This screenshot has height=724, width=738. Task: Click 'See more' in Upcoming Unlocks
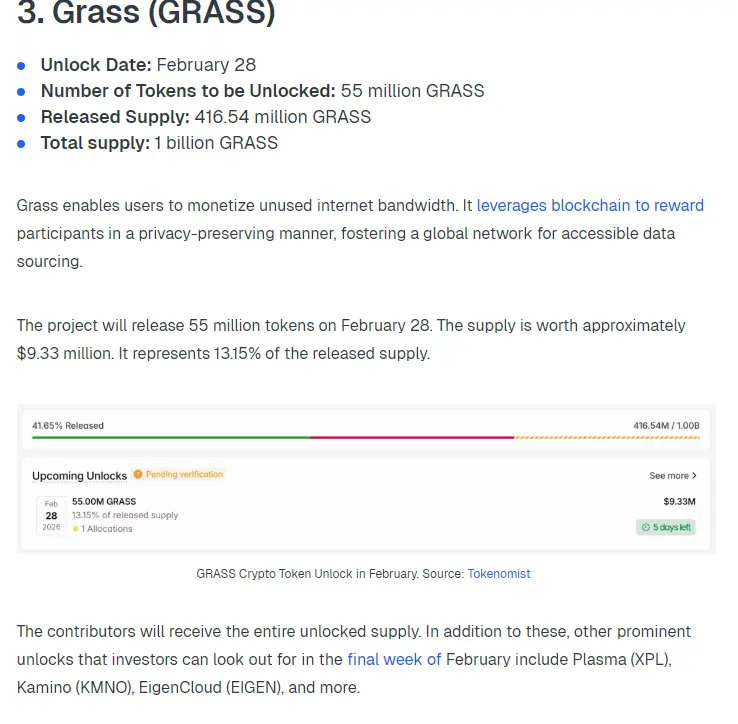coord(668,476)
